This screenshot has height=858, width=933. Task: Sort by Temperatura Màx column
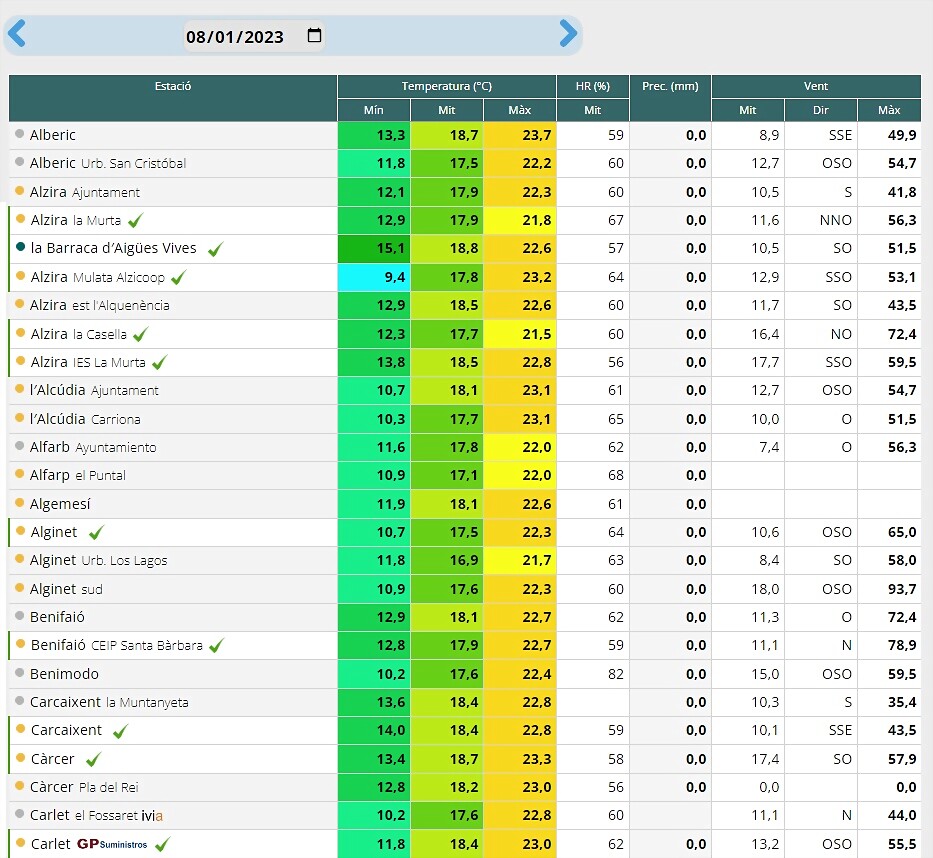coord(519,110)
